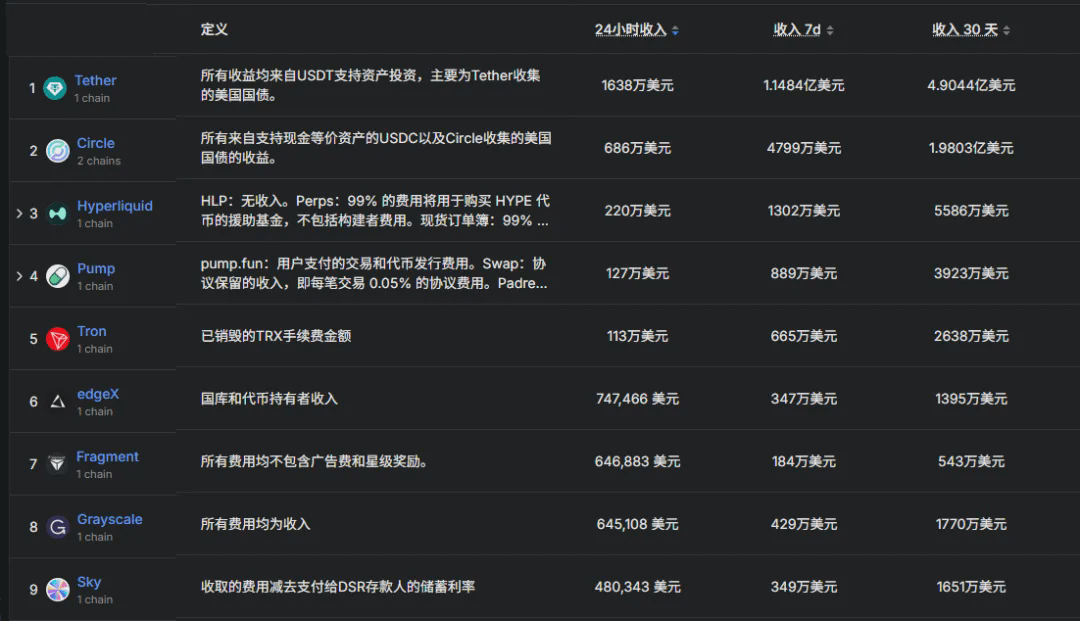The height and width of the screenshot is (621, 1080).
Task: Expand the Hyperliquid row details
Action: click(18, 213)
